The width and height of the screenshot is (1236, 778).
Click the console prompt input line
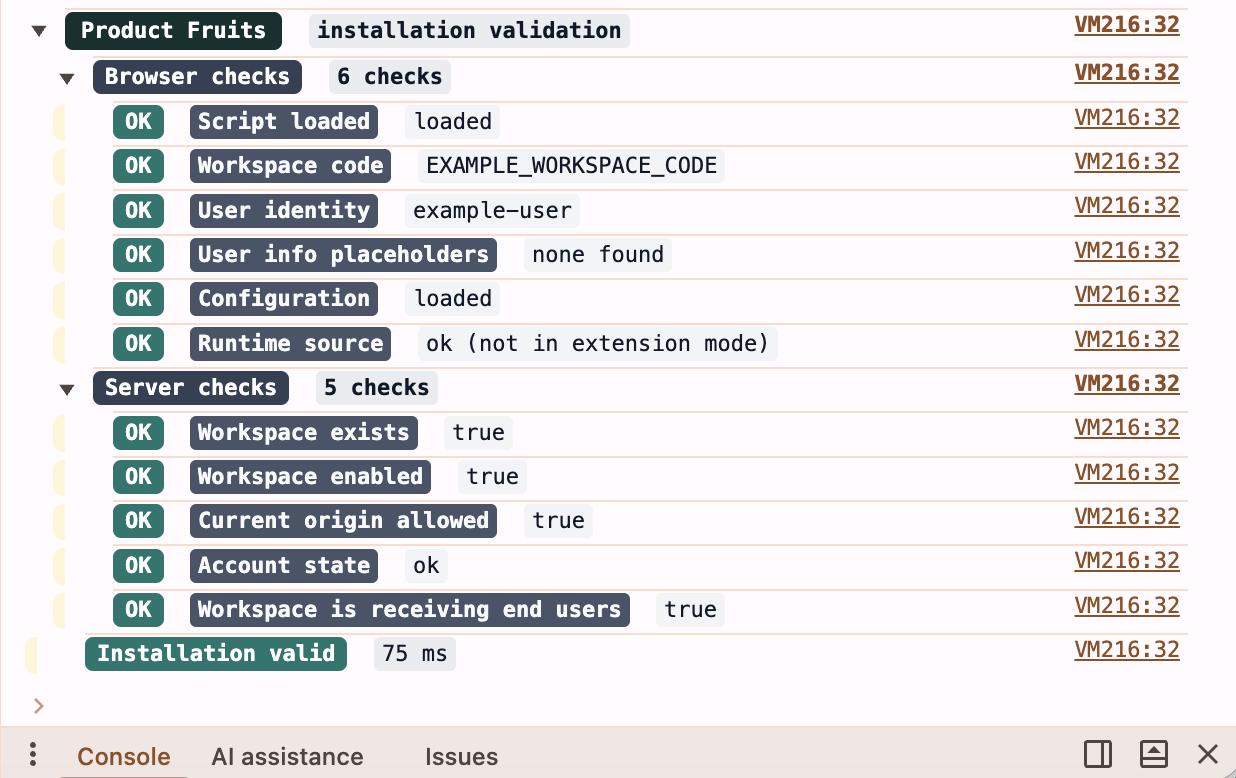point(618,706)
